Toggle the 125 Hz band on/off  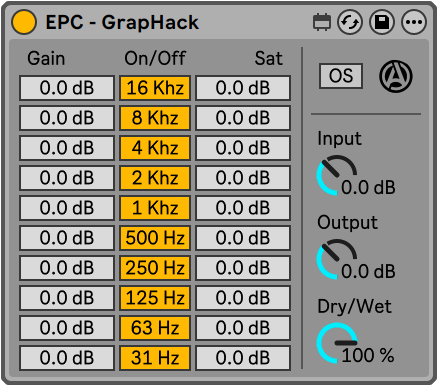point(155,298)
